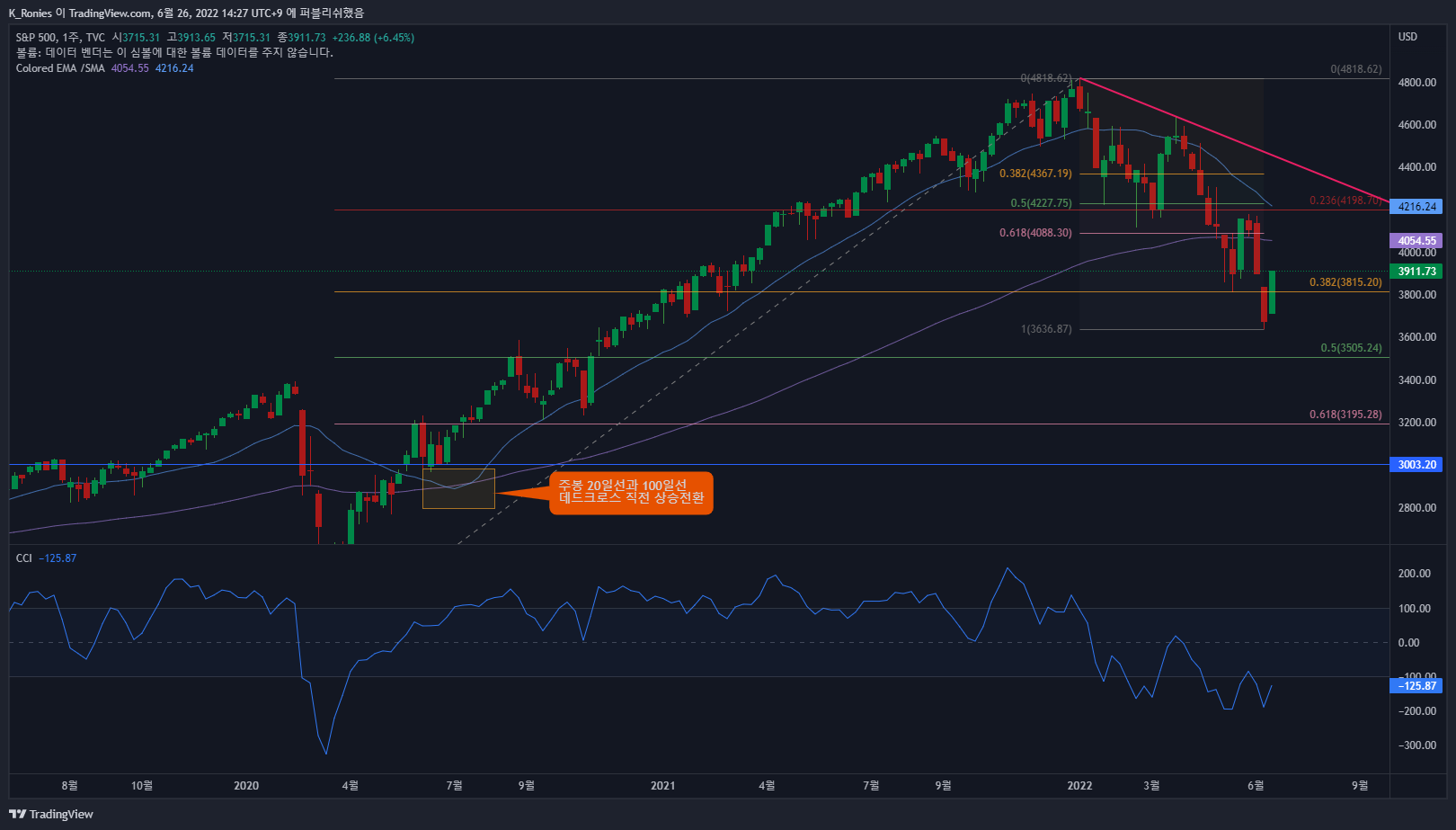Select the 200.00 CCI axis label
Image resolution: width=1456 pixels, height=830 pixels.
(1414, 574)
